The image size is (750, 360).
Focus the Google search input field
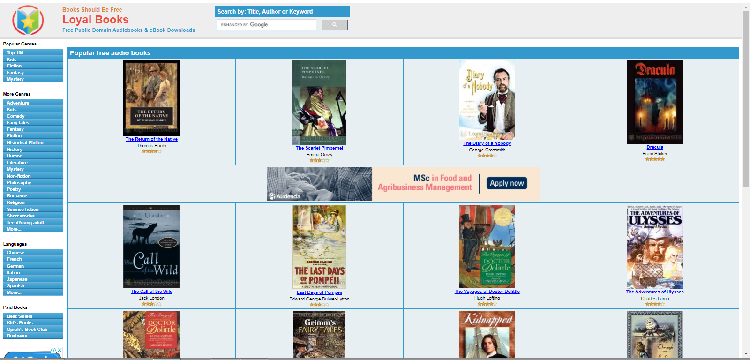(267, 25)
